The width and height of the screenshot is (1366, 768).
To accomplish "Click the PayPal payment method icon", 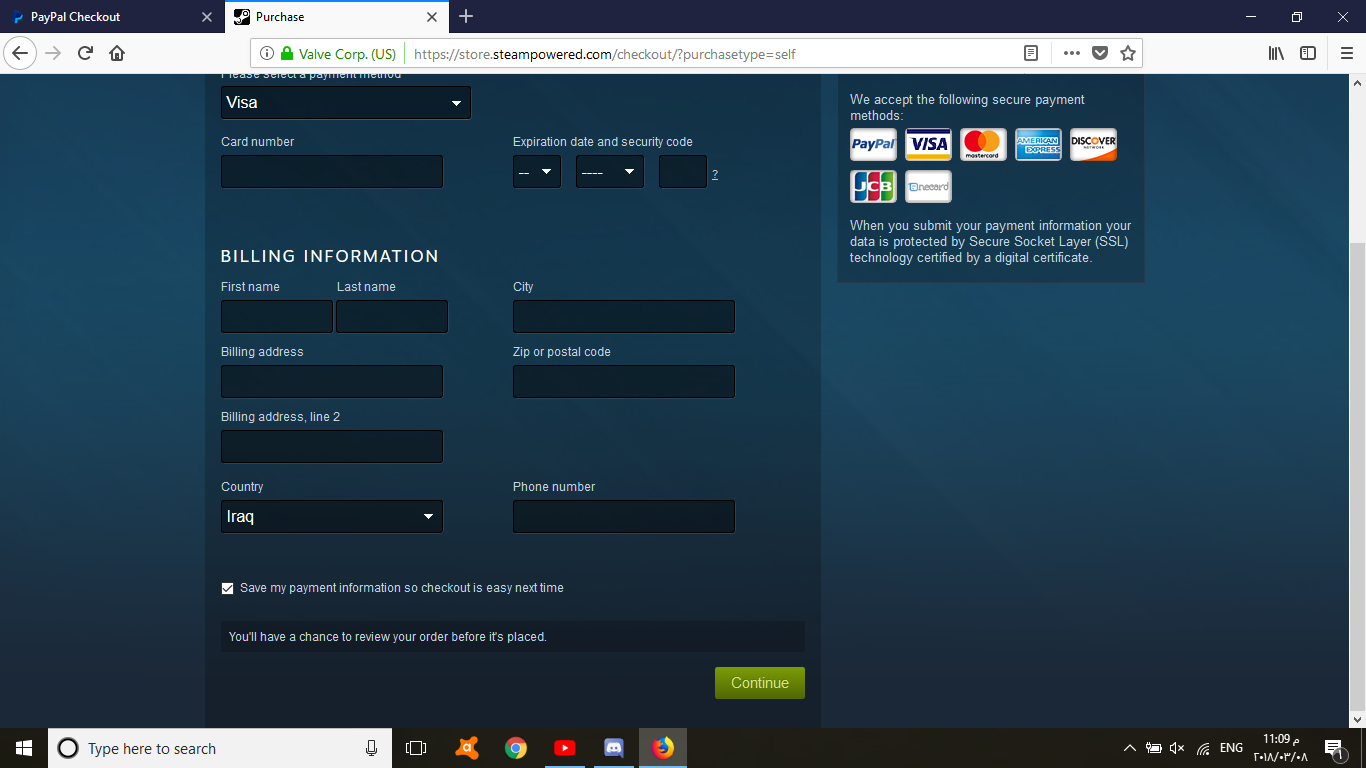I will [873, 144].
